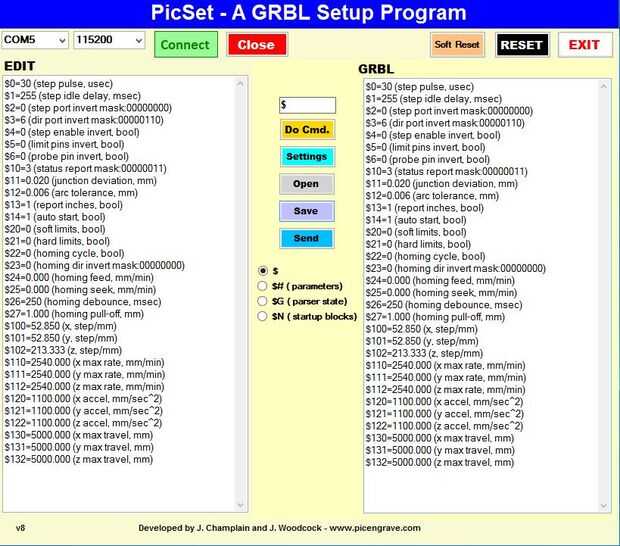Select the $G (parser state) radio button

coord(262,301)
